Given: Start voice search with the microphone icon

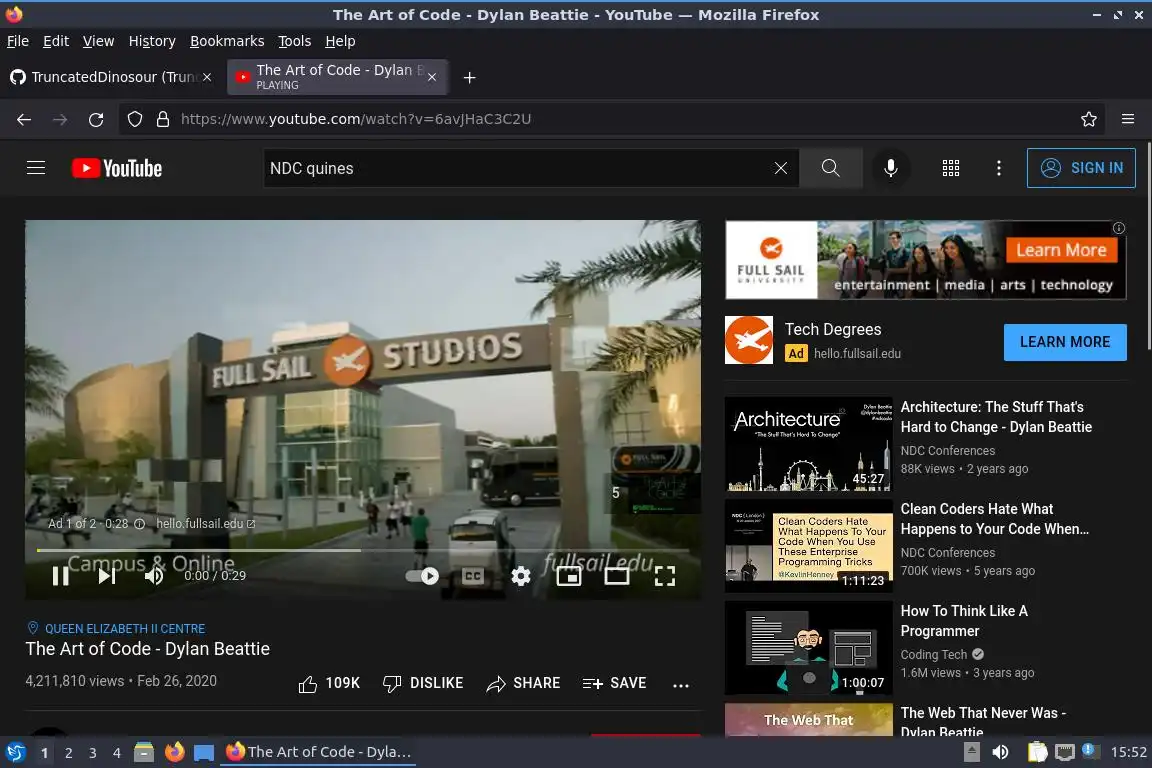Looking at the screenshot, I should [x=890, y=168].
